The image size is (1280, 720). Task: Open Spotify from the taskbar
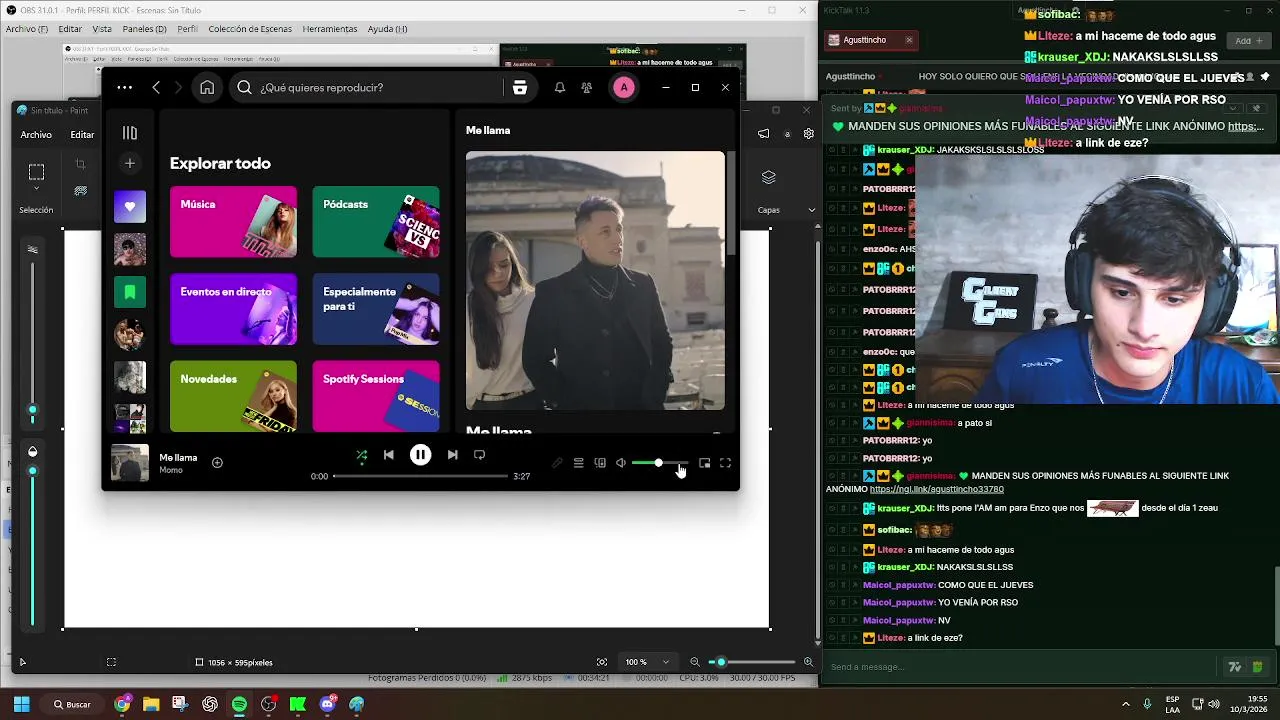point(239,704)
